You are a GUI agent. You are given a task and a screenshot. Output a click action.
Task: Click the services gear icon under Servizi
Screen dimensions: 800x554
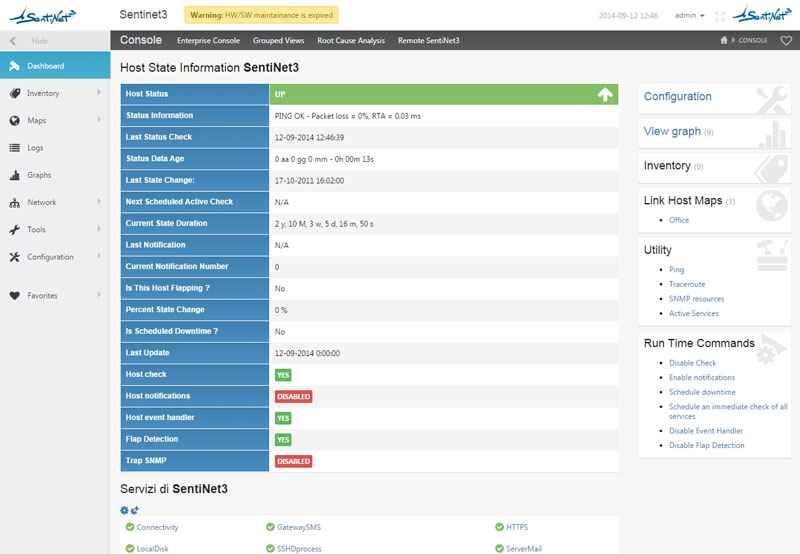(124, 510)
